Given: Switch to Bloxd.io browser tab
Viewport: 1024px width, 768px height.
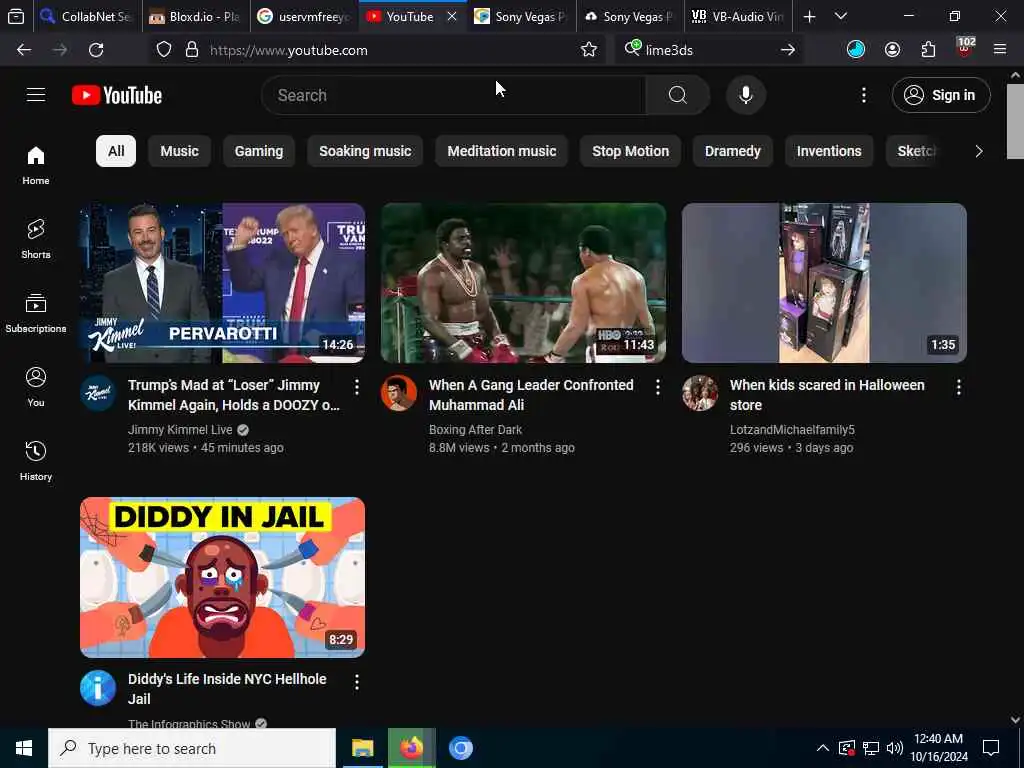Looking at the screenshot, I should (x=196, y=17).
